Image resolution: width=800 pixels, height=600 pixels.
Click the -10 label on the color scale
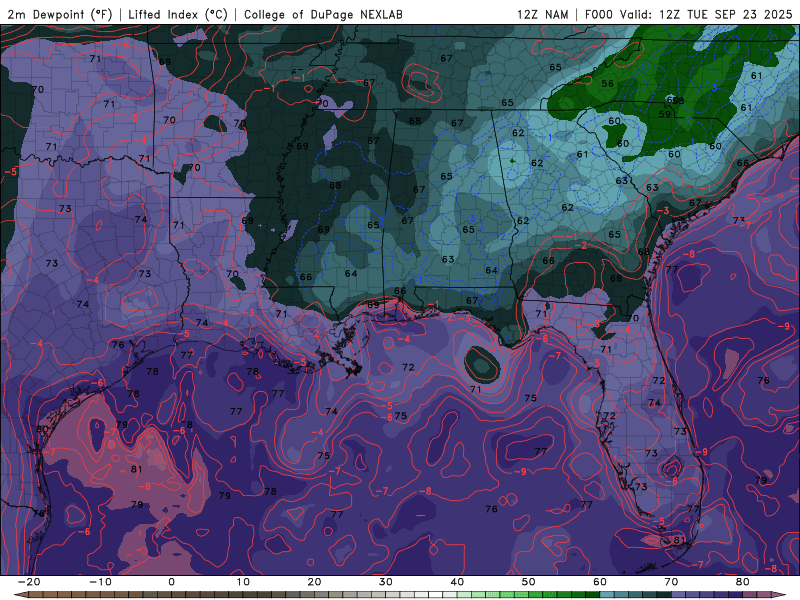[100, 582]
